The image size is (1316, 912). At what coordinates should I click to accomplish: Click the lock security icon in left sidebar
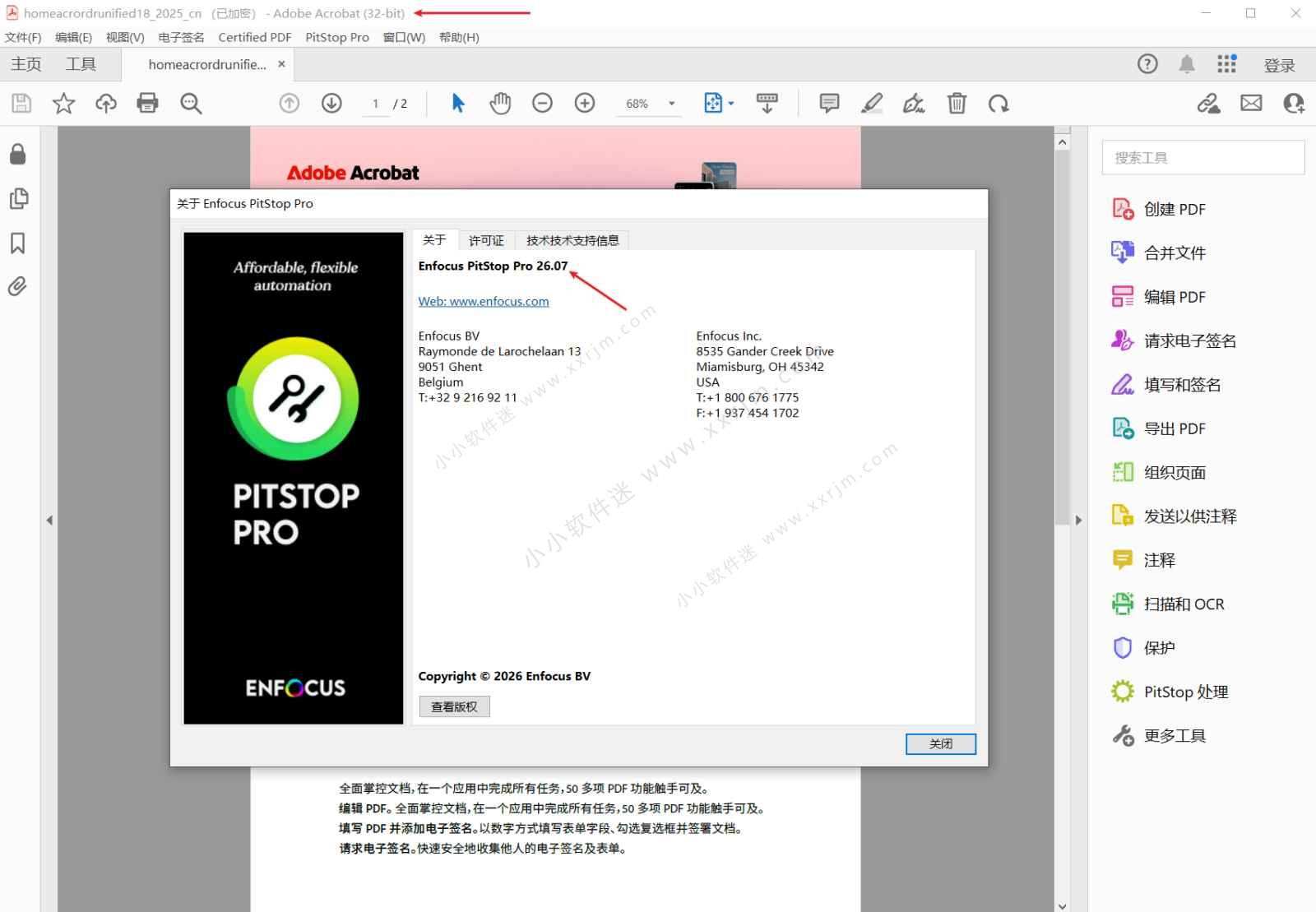[x=18, y=154]
